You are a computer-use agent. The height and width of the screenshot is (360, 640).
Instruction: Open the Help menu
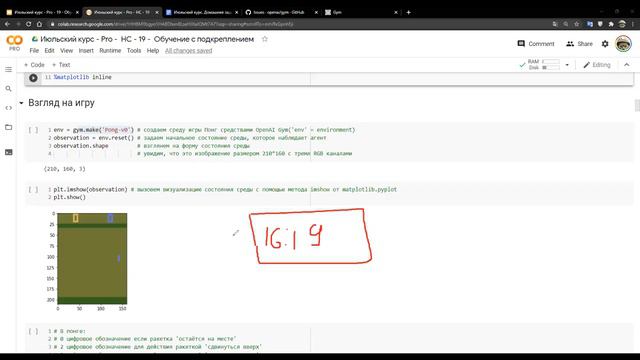(153, 51)
